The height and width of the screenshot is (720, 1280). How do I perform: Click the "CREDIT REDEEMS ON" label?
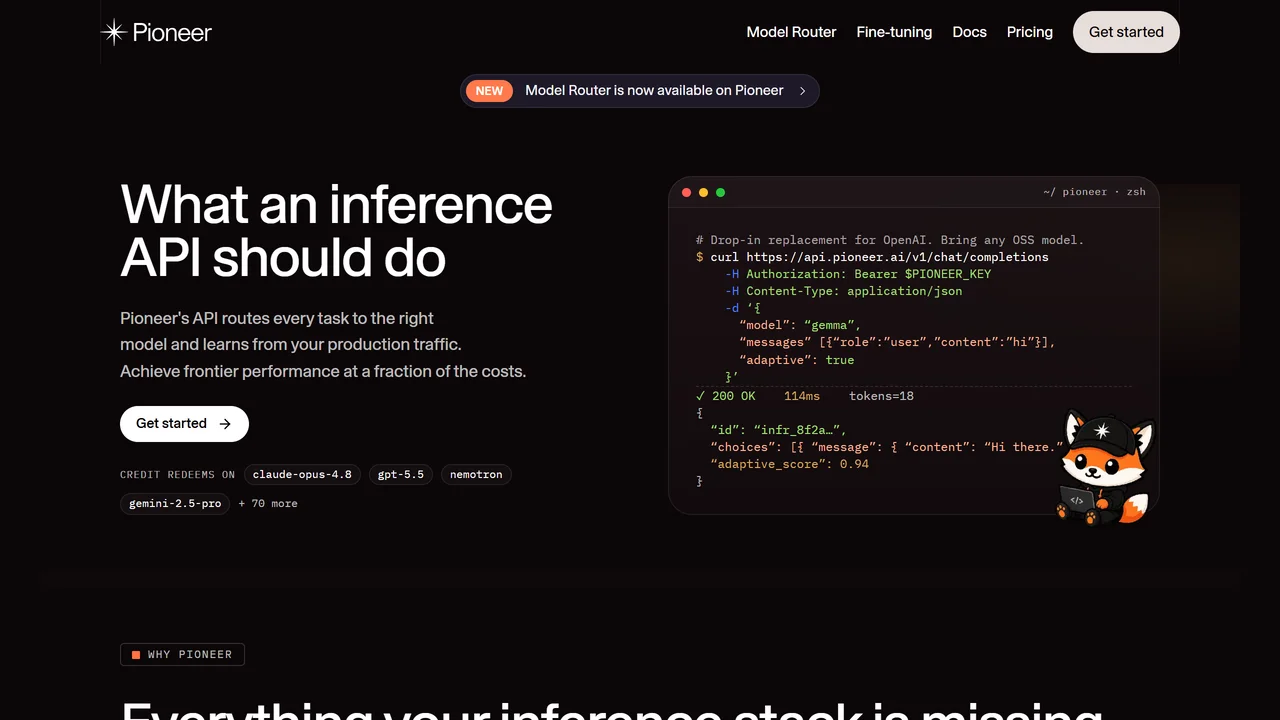[178, 475]
